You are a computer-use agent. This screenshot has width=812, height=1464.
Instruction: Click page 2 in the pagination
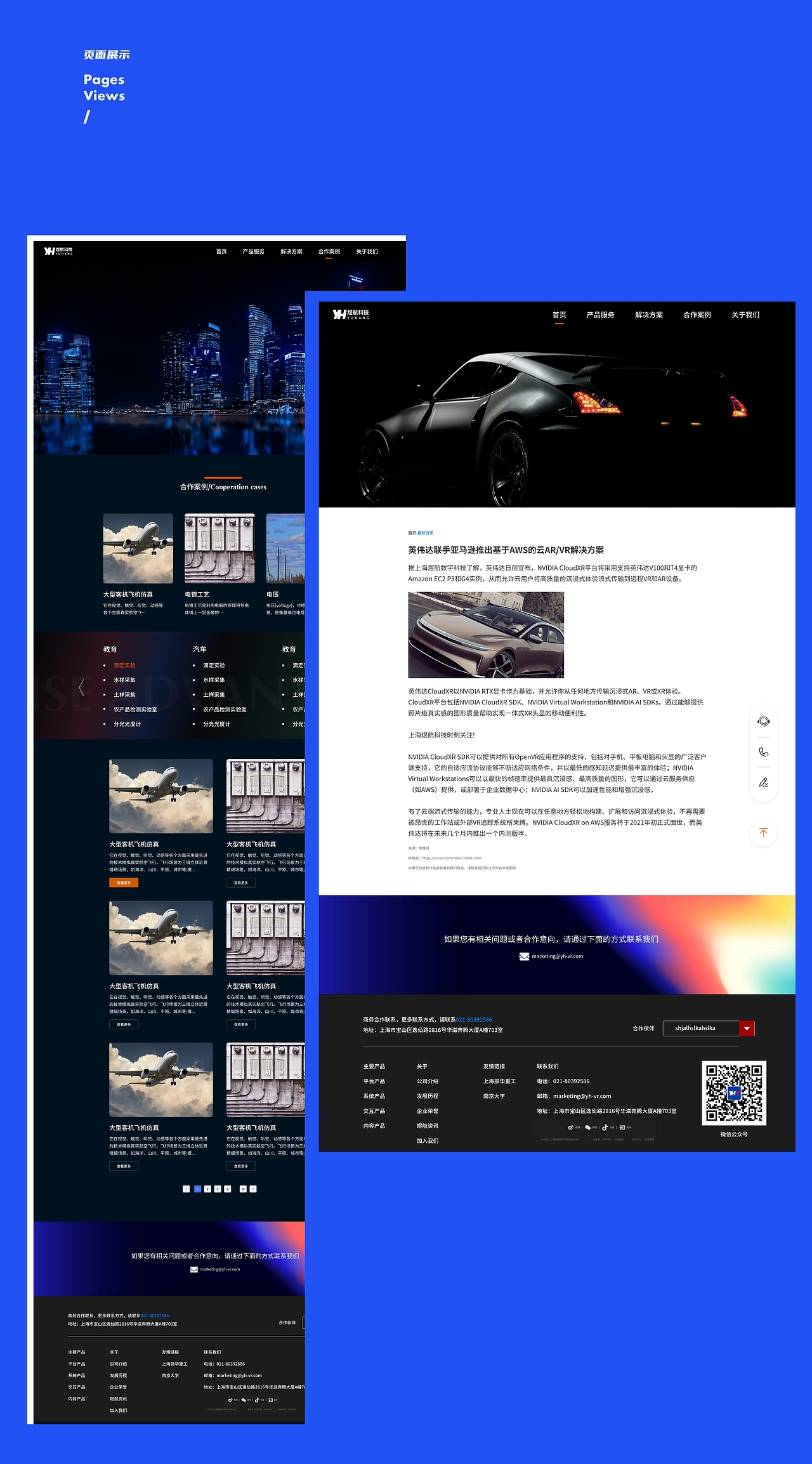coord(207,1189)
